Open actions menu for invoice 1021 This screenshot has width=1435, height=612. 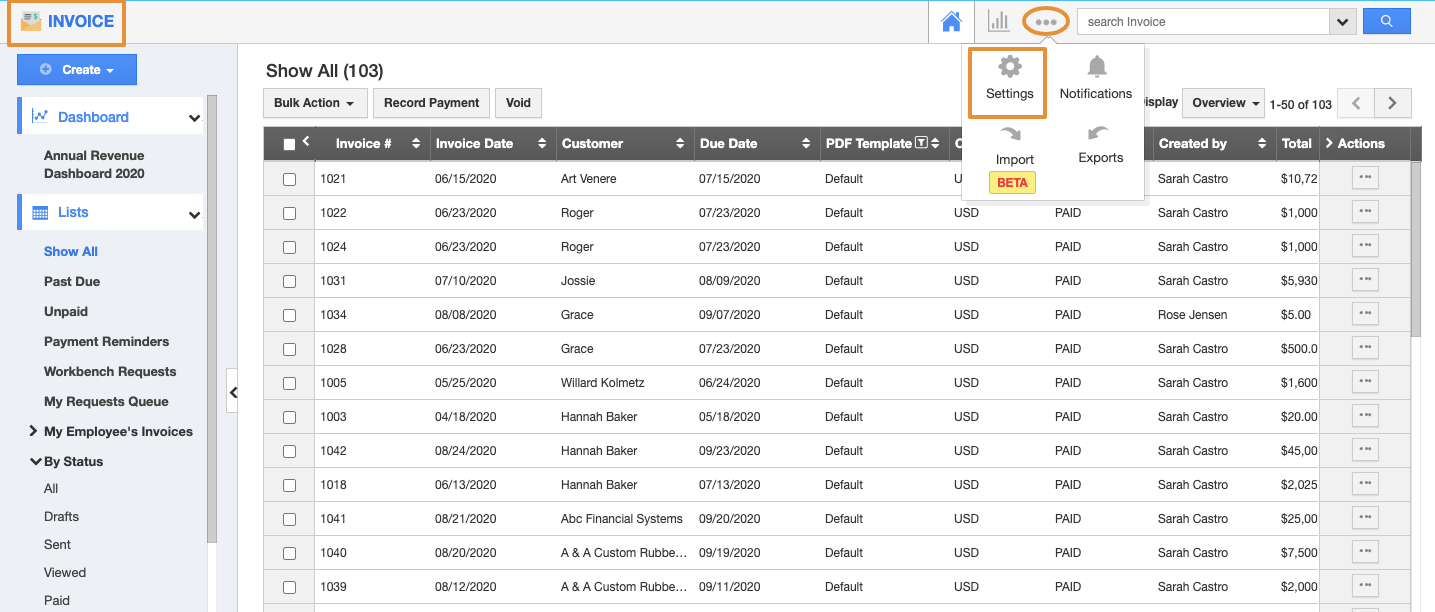[x=1365, y=178]
